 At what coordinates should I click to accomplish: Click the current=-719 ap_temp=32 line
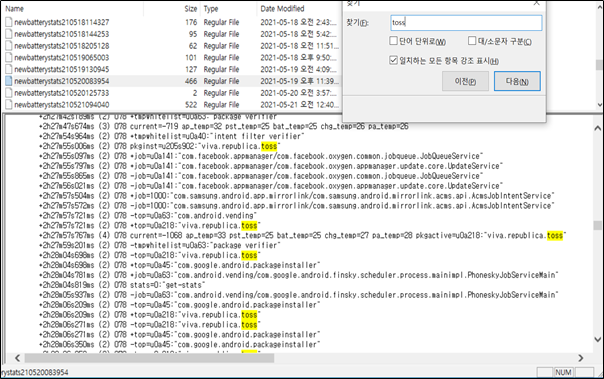(x=224, y=126)
